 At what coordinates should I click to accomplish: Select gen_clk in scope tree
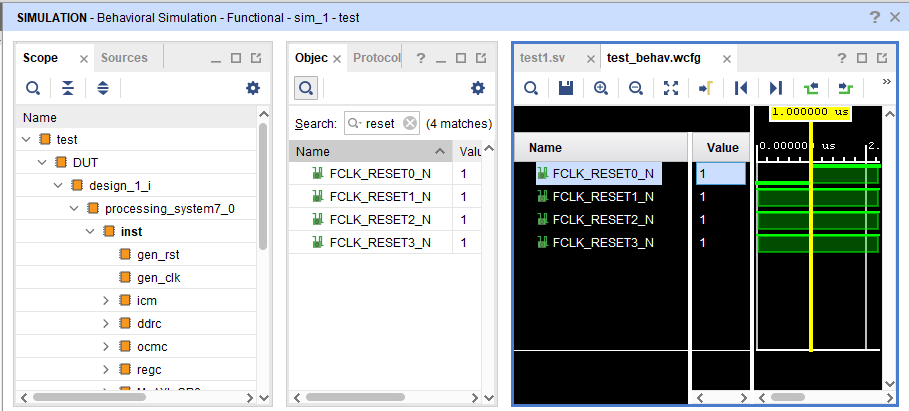coord(159,278)
